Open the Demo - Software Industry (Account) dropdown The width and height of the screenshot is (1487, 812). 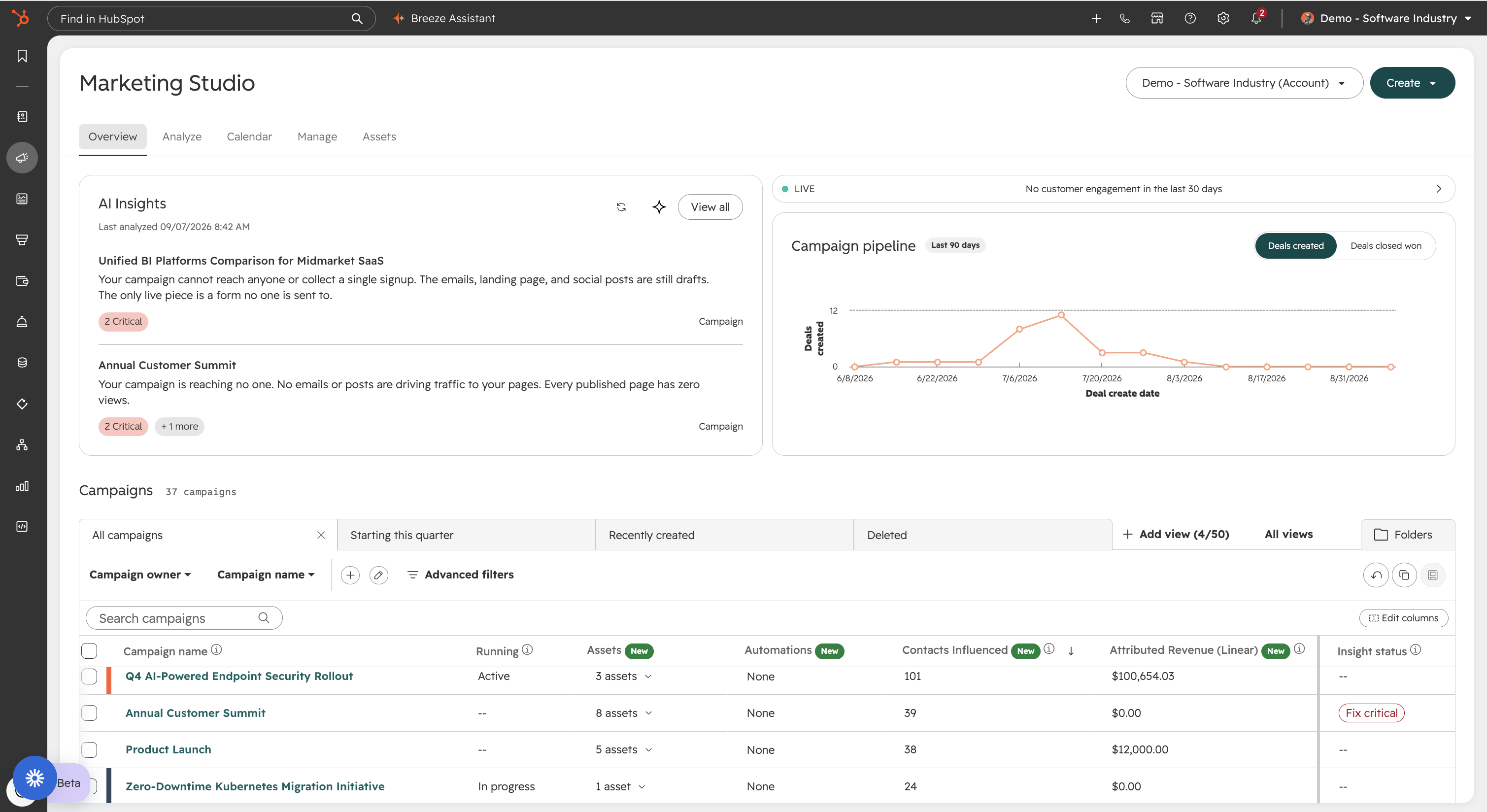click(1244, 83)
